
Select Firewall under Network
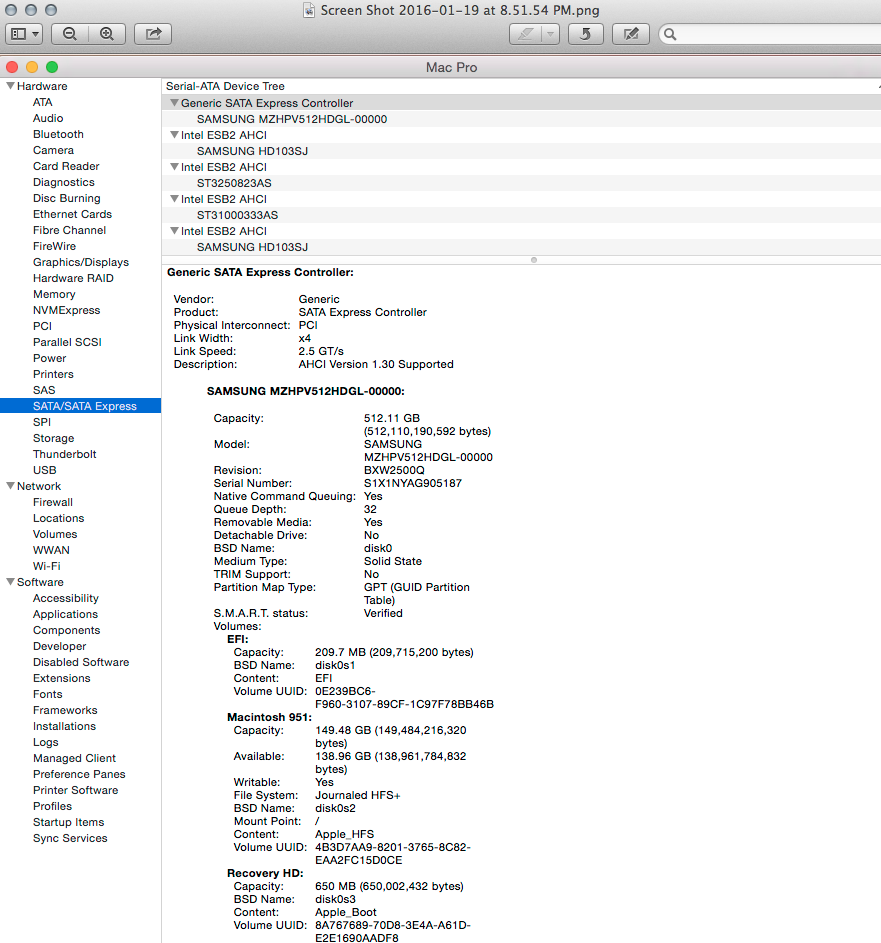(53, 502)
